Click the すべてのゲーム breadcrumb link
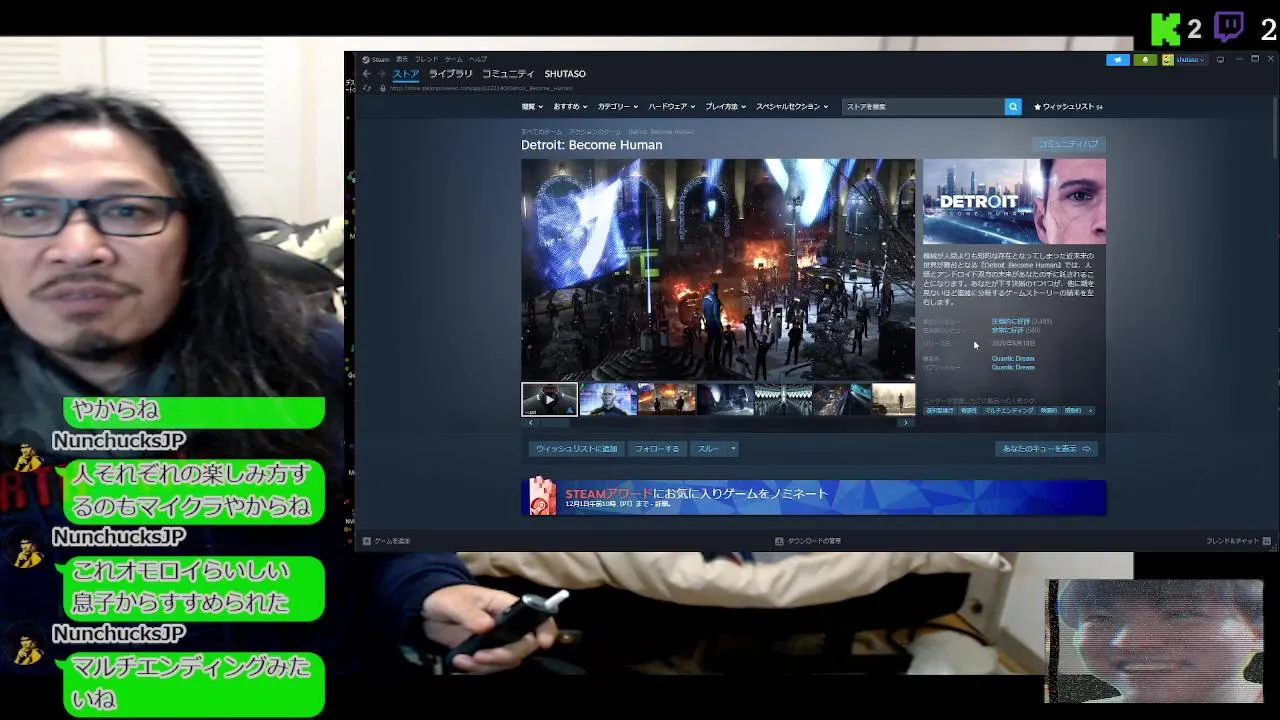1280x720 pixels. tap(541, 132)
